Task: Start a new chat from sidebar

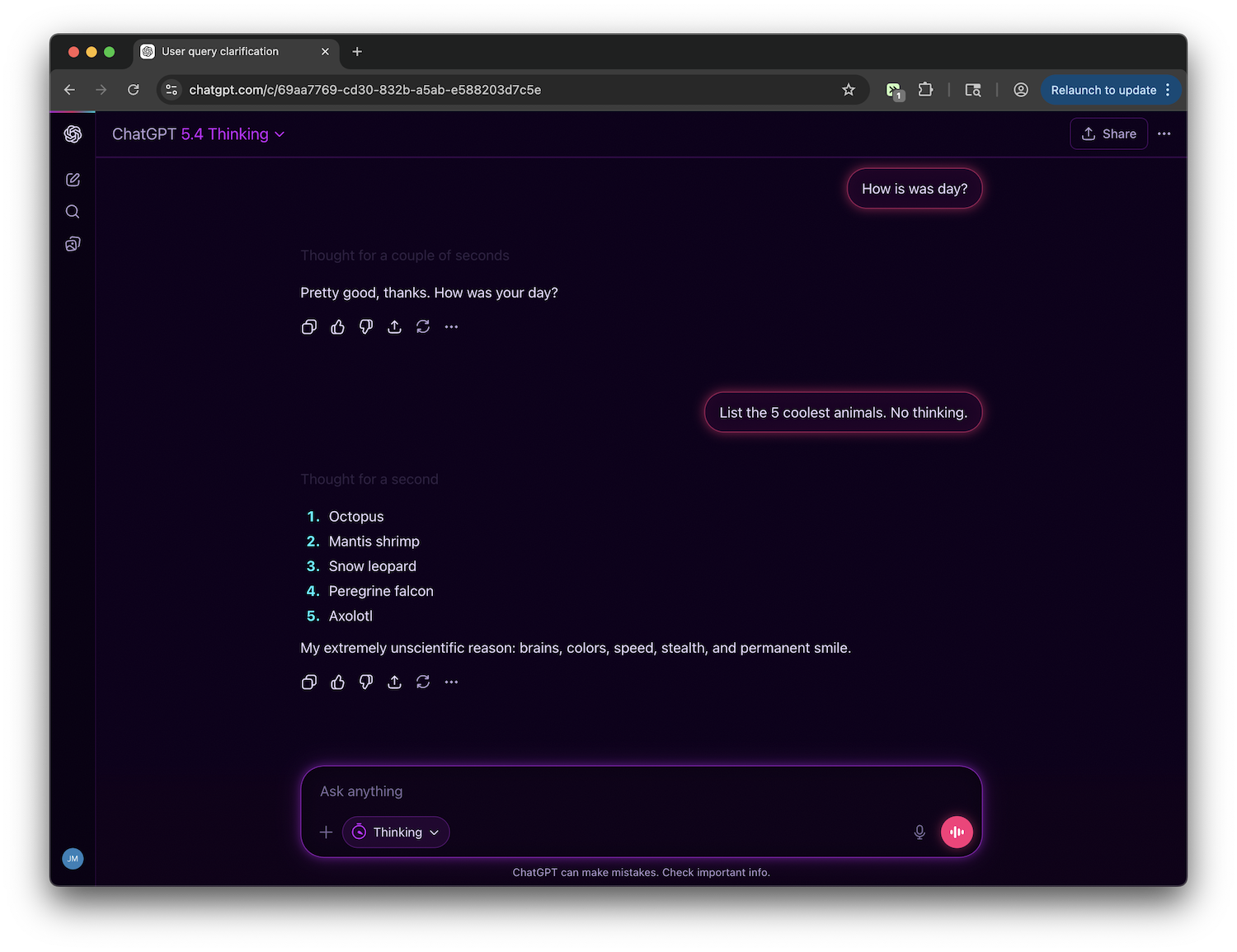Action: (73, 180)
